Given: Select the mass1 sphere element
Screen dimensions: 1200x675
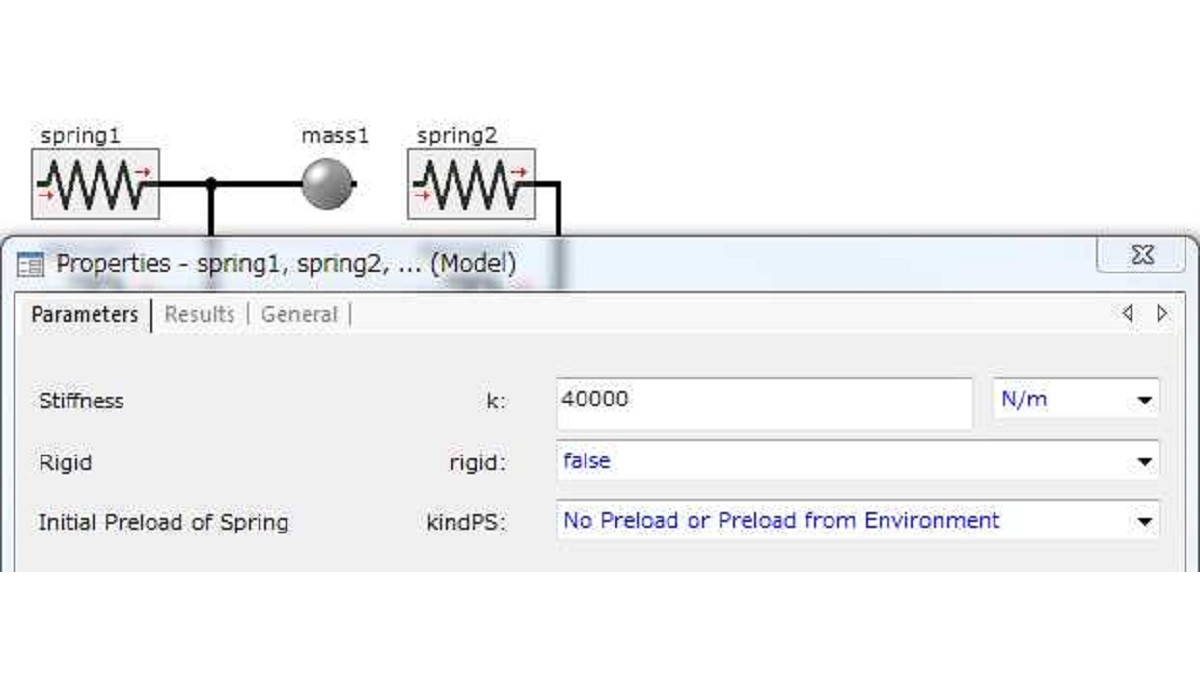Looking at the screenshot, I should [328, 184].
